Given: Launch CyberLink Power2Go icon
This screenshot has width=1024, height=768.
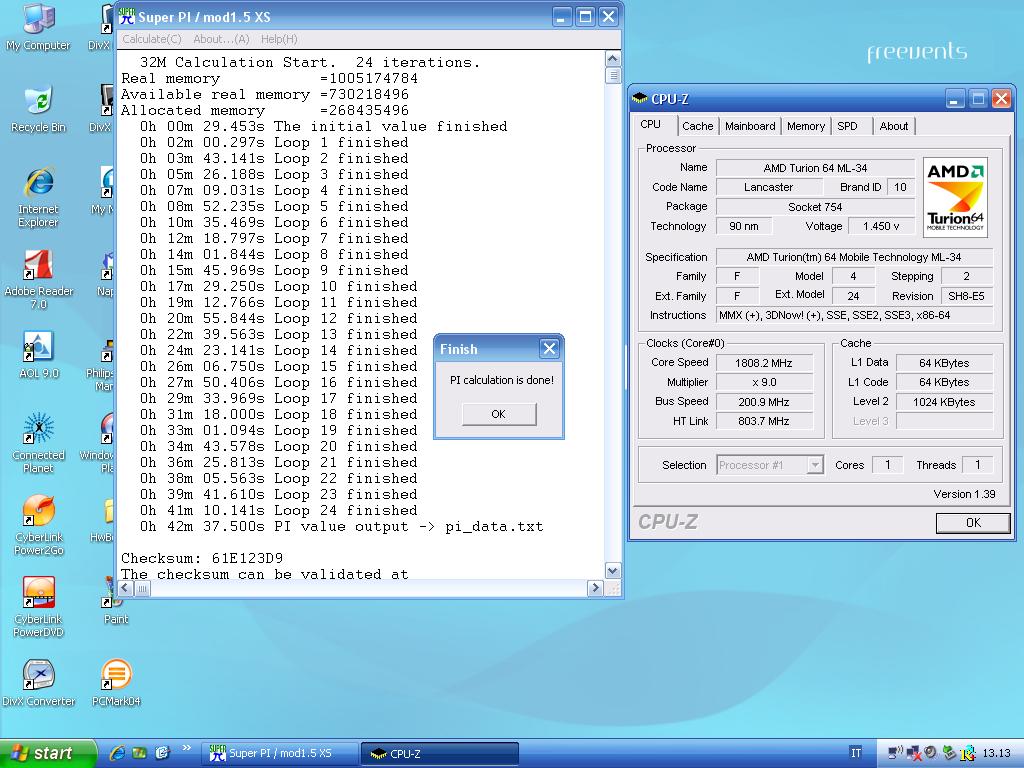Looking at the screenshot, I should click(39, 524).
